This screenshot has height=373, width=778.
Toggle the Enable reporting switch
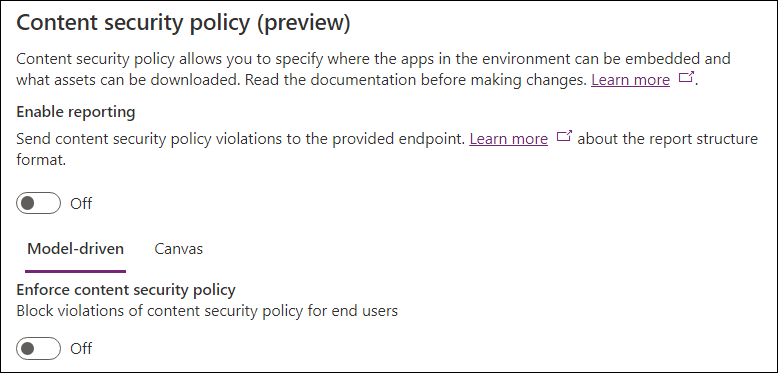(38, 203)
